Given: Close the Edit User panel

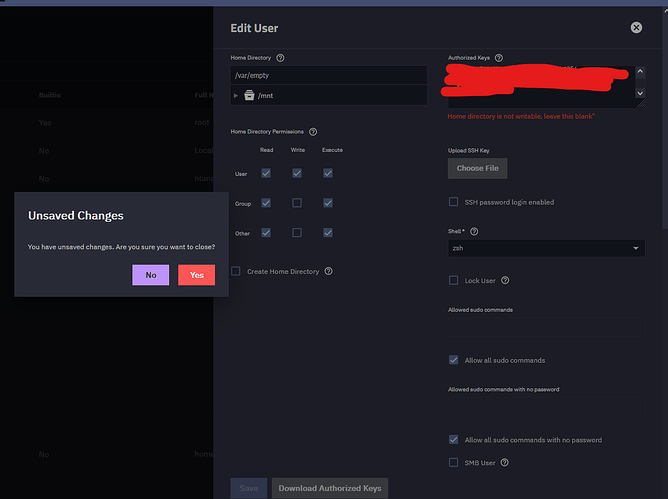Looking at the screenshot, I should point(636,29).
